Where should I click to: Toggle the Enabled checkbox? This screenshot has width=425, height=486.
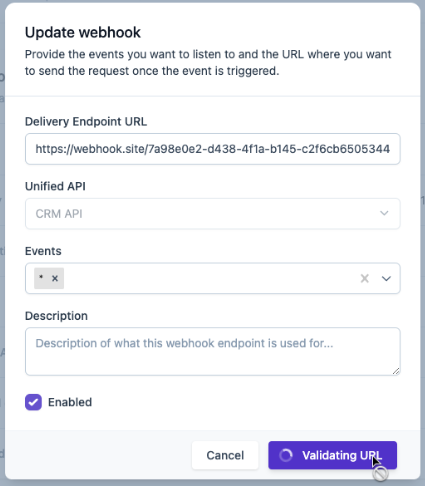click(33, 402)
